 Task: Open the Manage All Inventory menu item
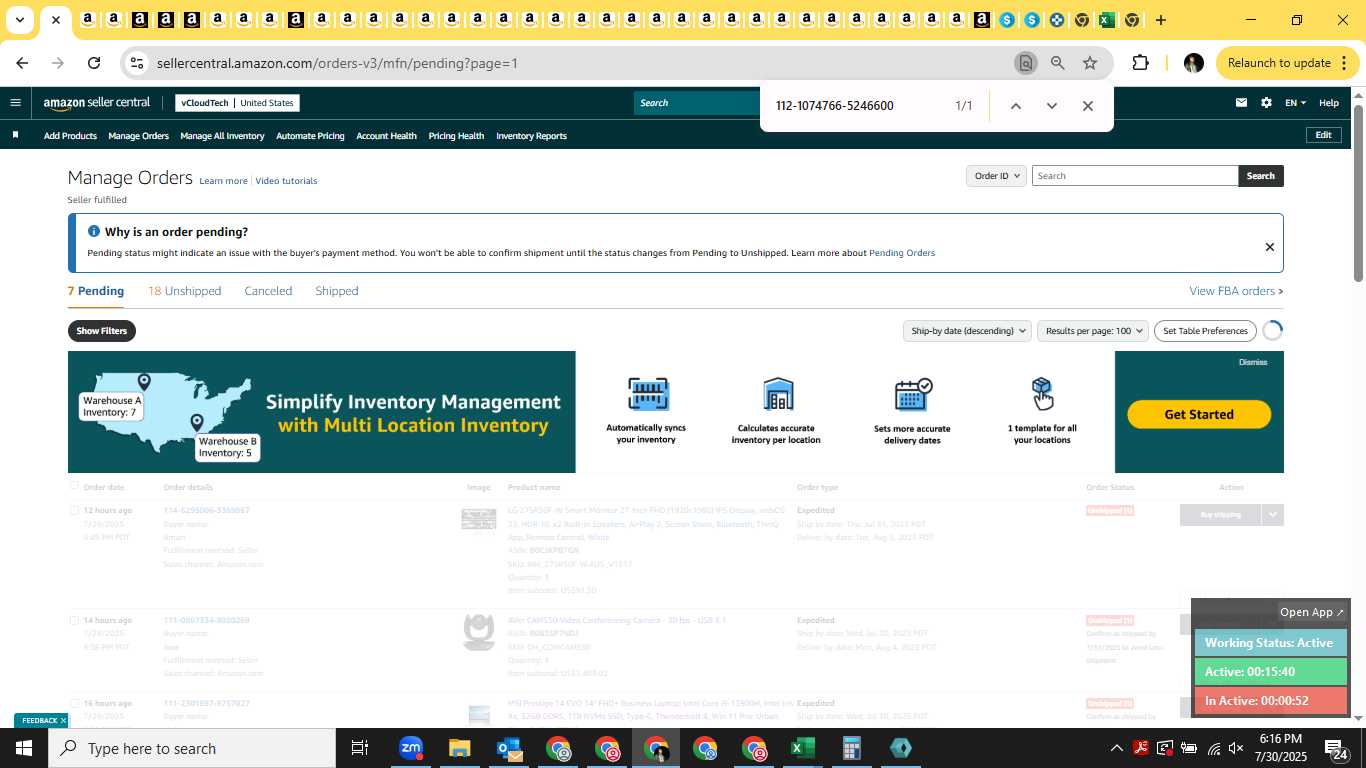pyautogui.click(x=222, y=136)
